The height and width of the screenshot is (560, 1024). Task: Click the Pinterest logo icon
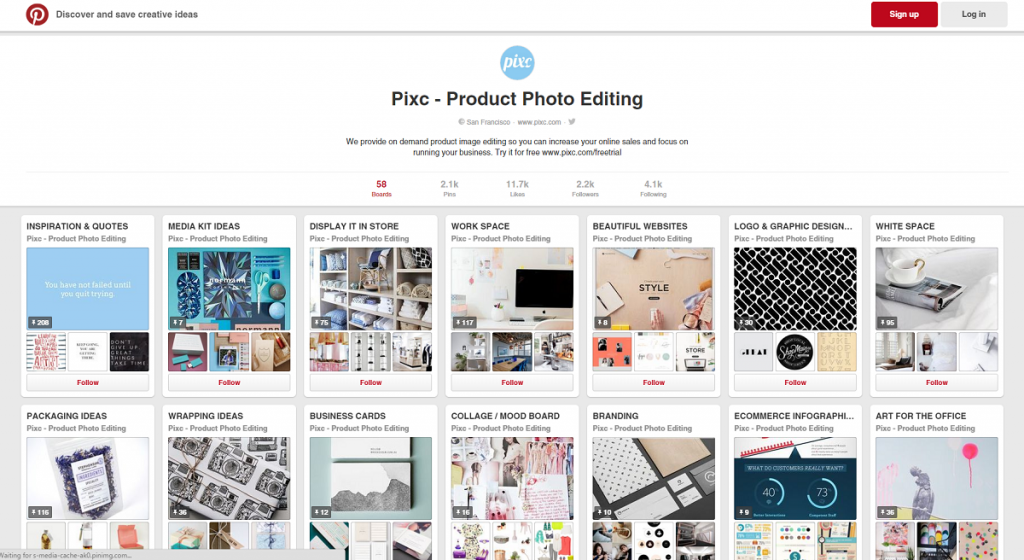(37, 14)
